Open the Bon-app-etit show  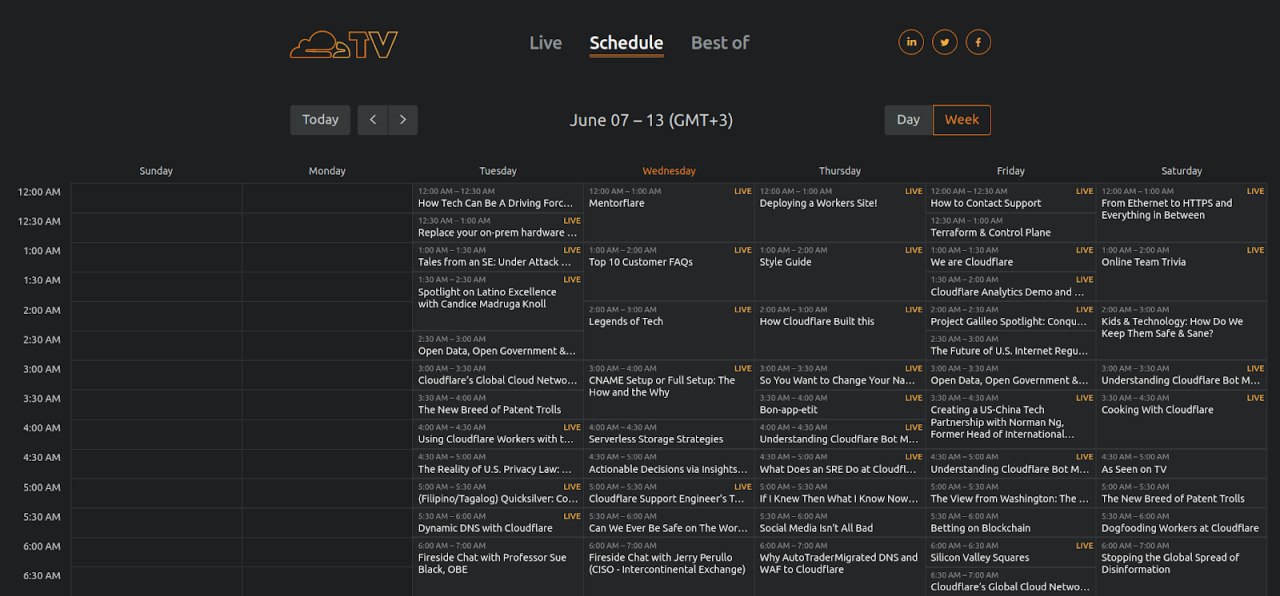(x=839, y=404)
